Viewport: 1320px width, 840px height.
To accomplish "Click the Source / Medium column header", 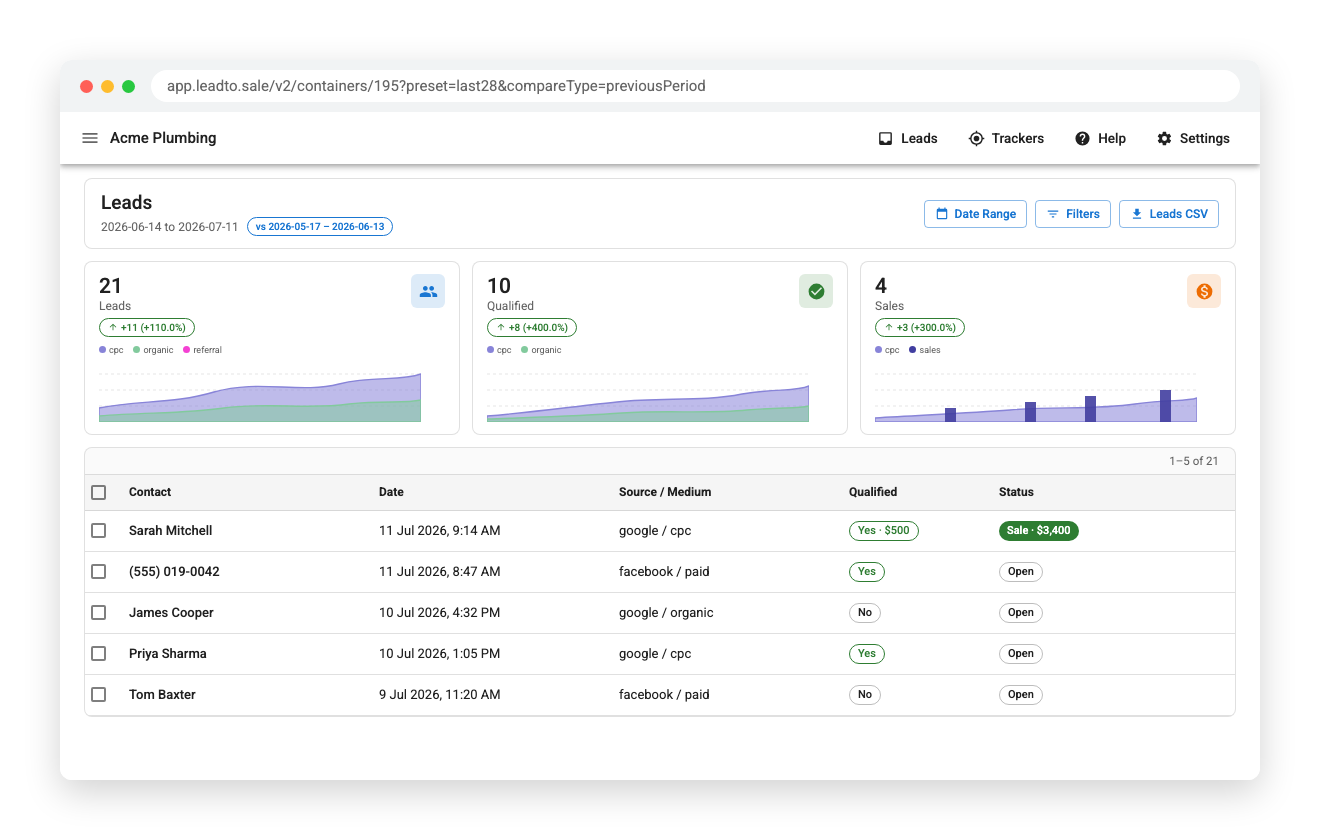I will coord(665,492).
